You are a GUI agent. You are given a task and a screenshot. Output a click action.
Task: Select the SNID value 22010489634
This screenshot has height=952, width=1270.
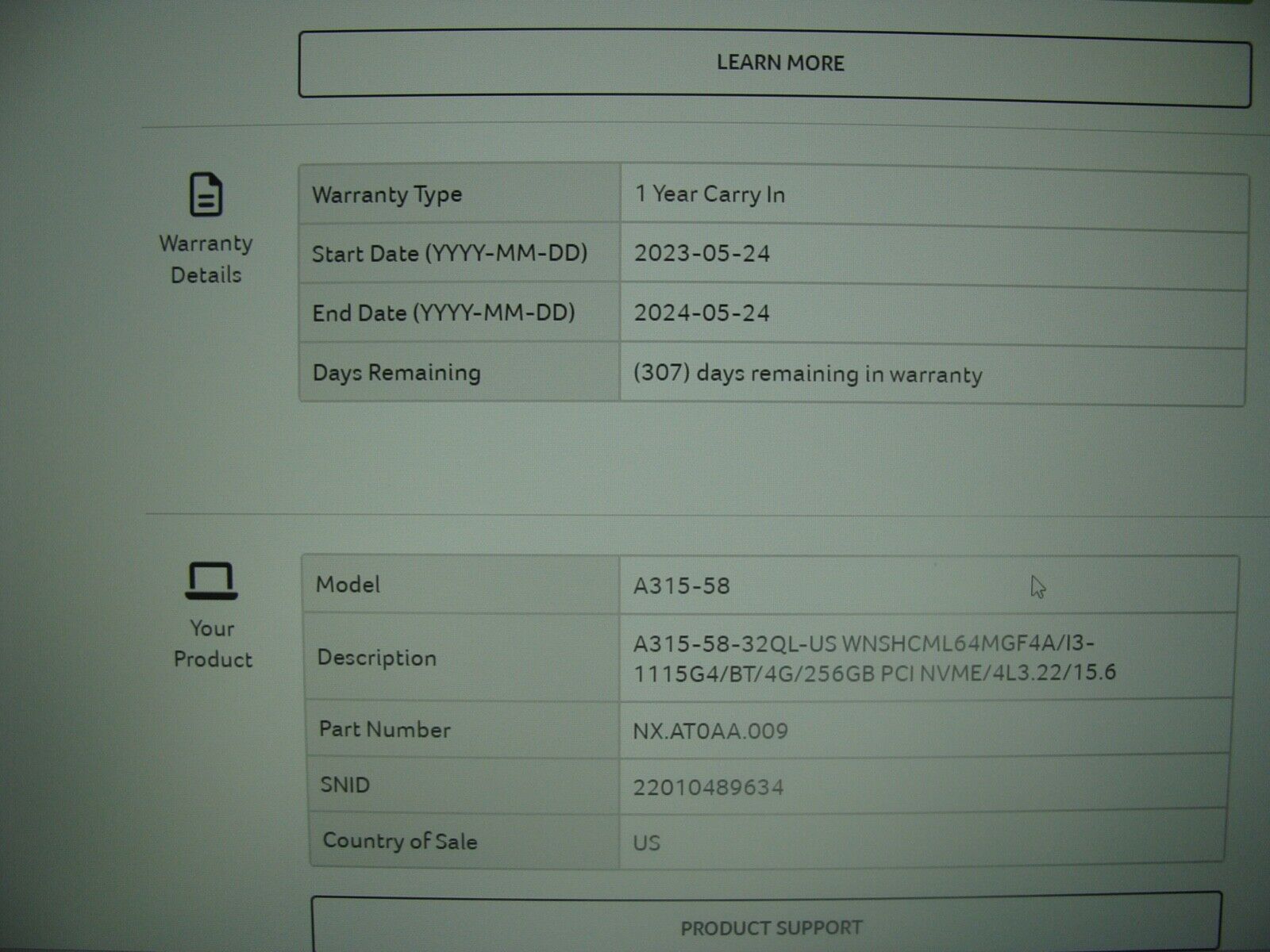click(x=708, y=787)
